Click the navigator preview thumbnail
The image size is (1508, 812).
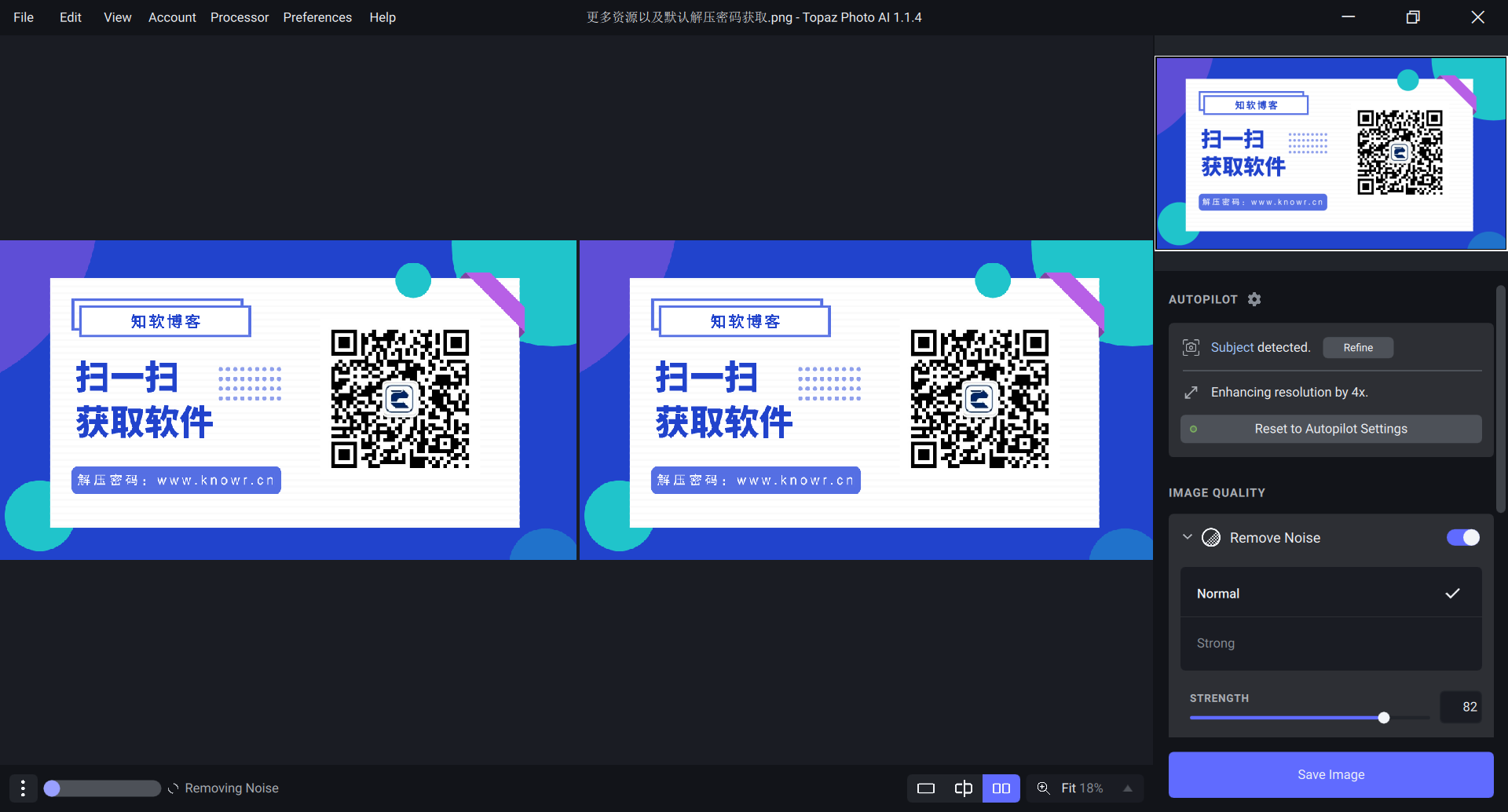1330,153
